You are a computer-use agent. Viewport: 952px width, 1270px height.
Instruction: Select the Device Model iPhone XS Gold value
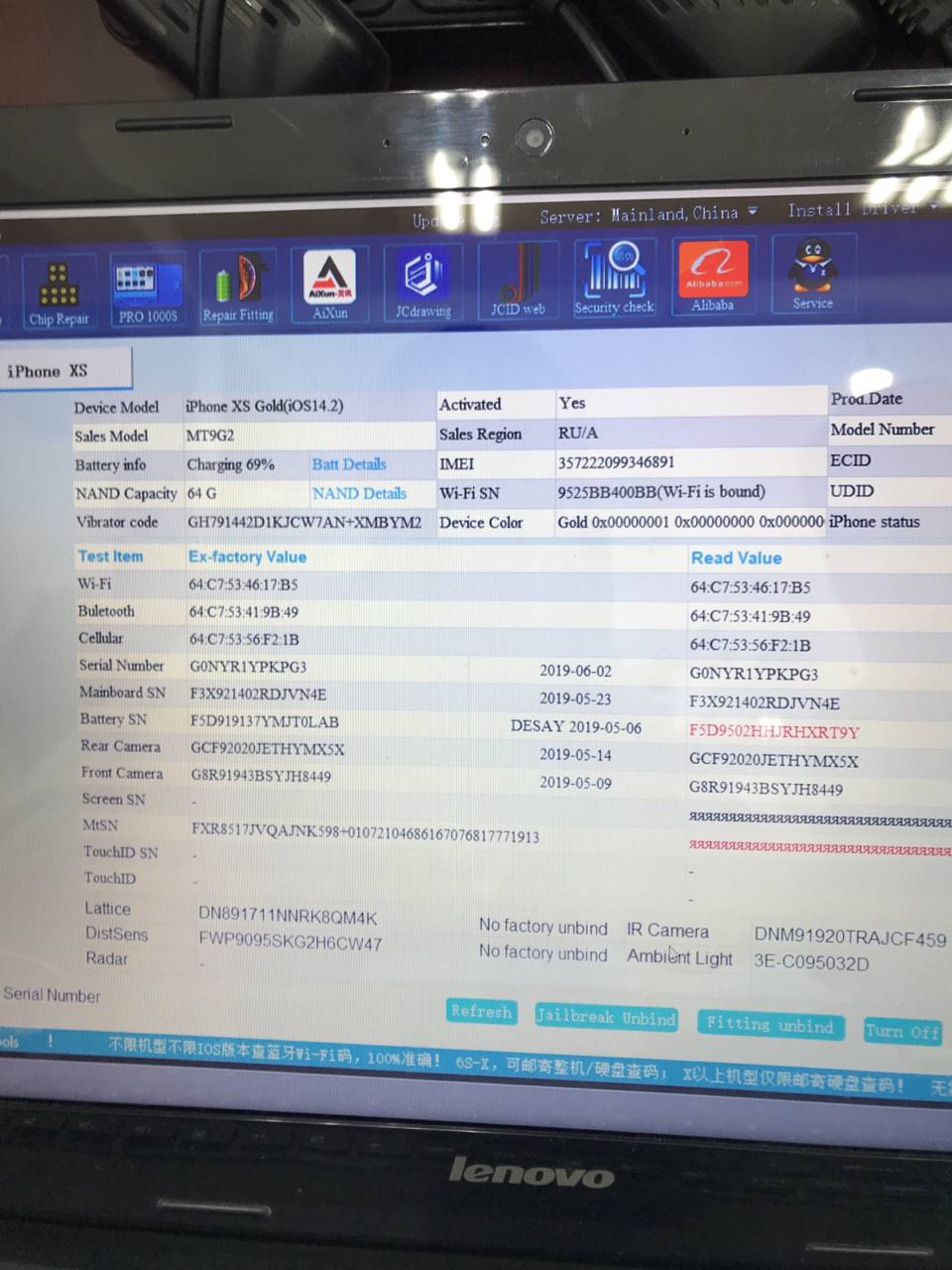click(265, 406)
